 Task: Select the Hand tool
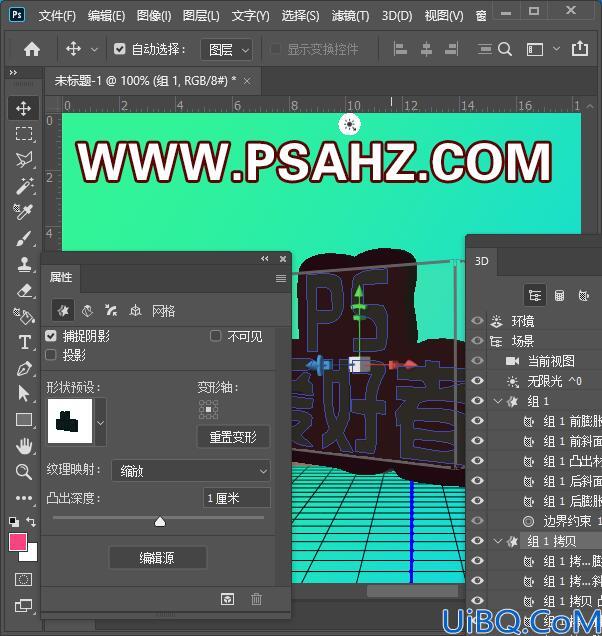(x=24, y=446)
